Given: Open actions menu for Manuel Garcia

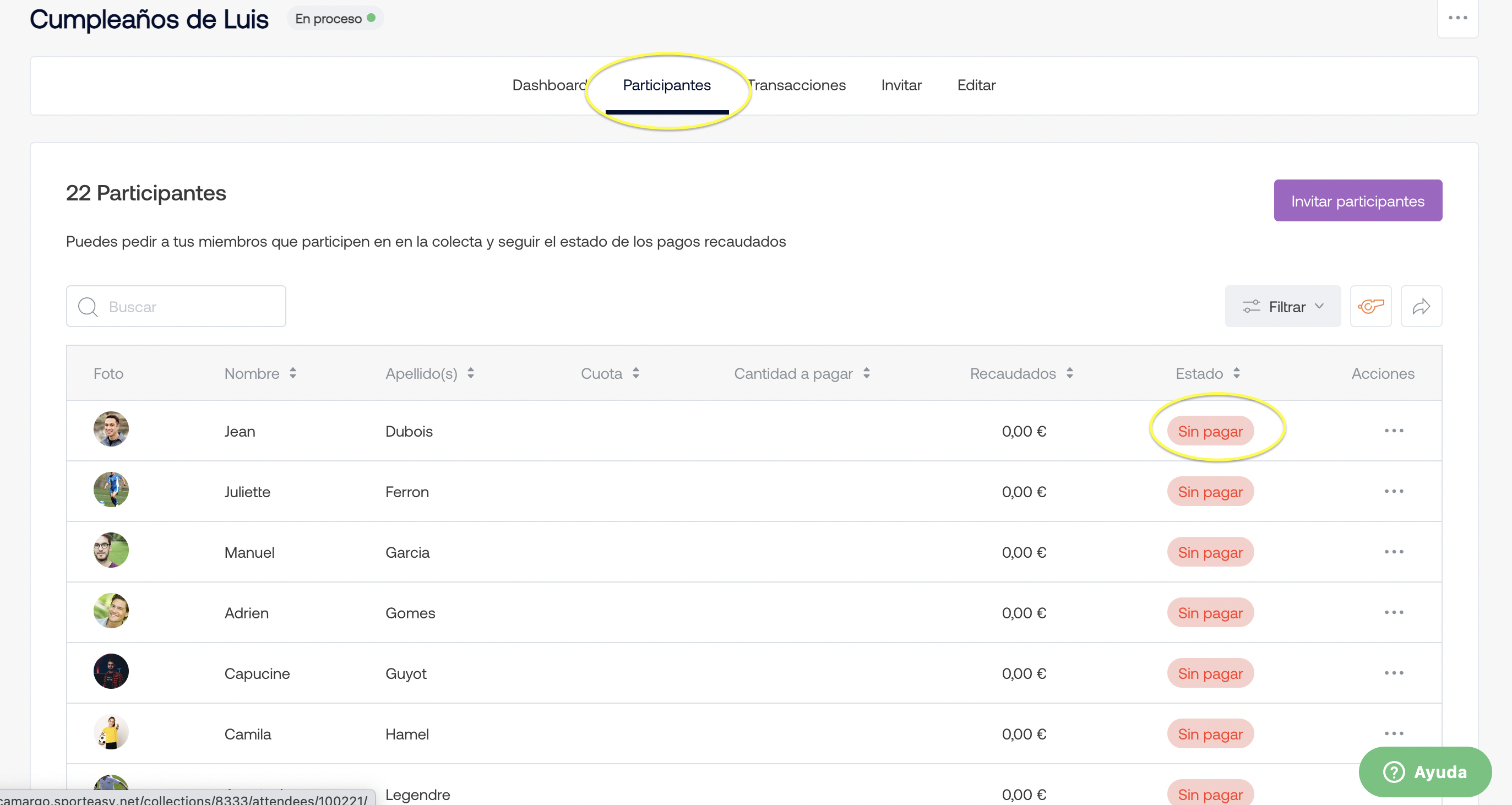Looking at the screenshot, I should pyautogui.click(x=1394, y=552).
